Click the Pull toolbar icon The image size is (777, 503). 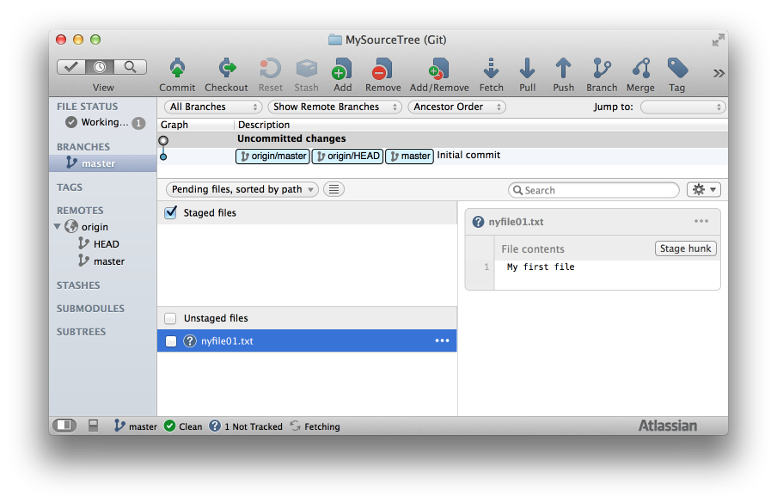pos(527,68)
